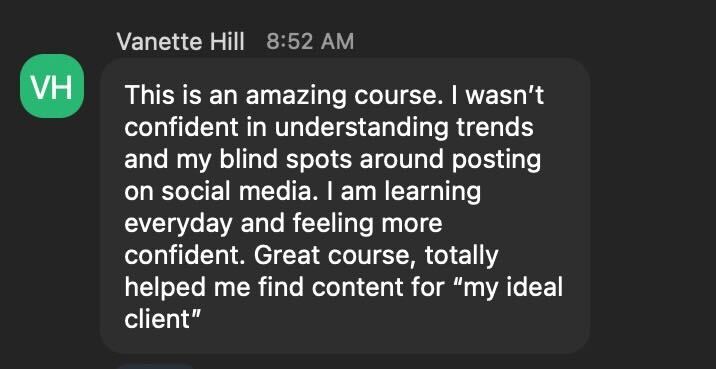
Task: Open Vanette Hill's profile from sender name
Action: click(181, 42)
